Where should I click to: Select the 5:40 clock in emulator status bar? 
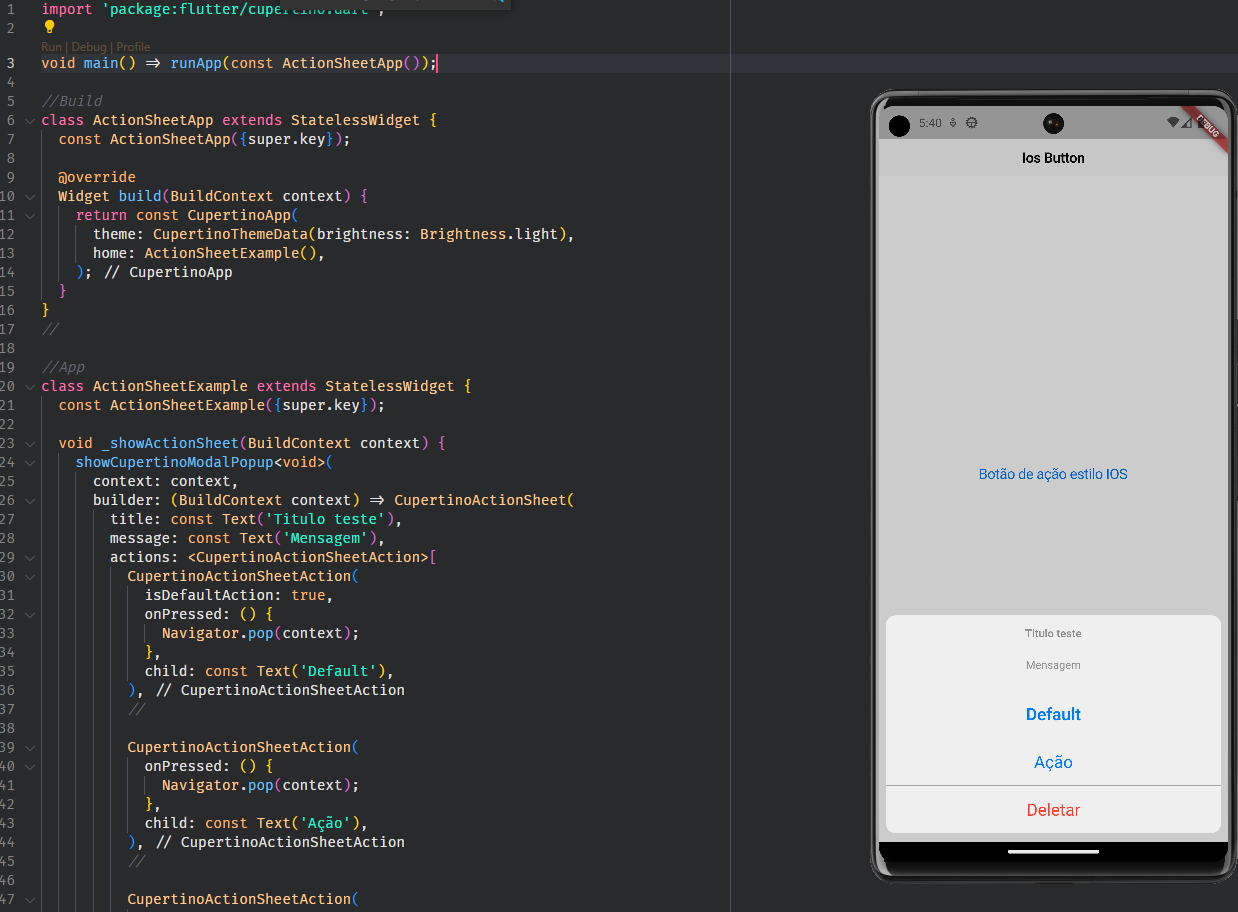931,122
